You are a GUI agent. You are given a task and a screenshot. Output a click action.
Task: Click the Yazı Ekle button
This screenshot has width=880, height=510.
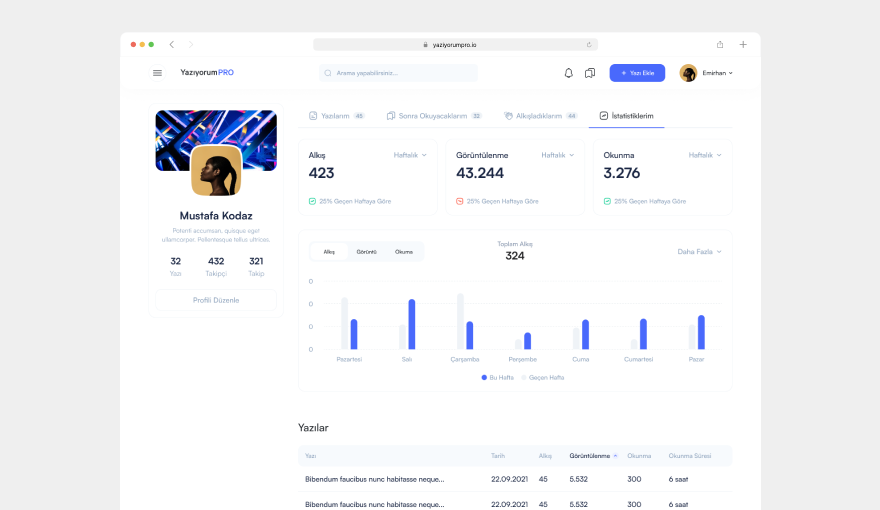click(637, 73)
